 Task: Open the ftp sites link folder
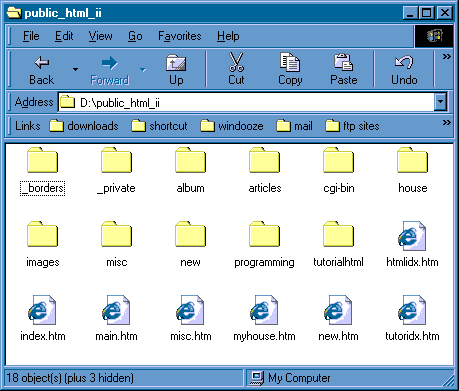(x=352, y=126)
